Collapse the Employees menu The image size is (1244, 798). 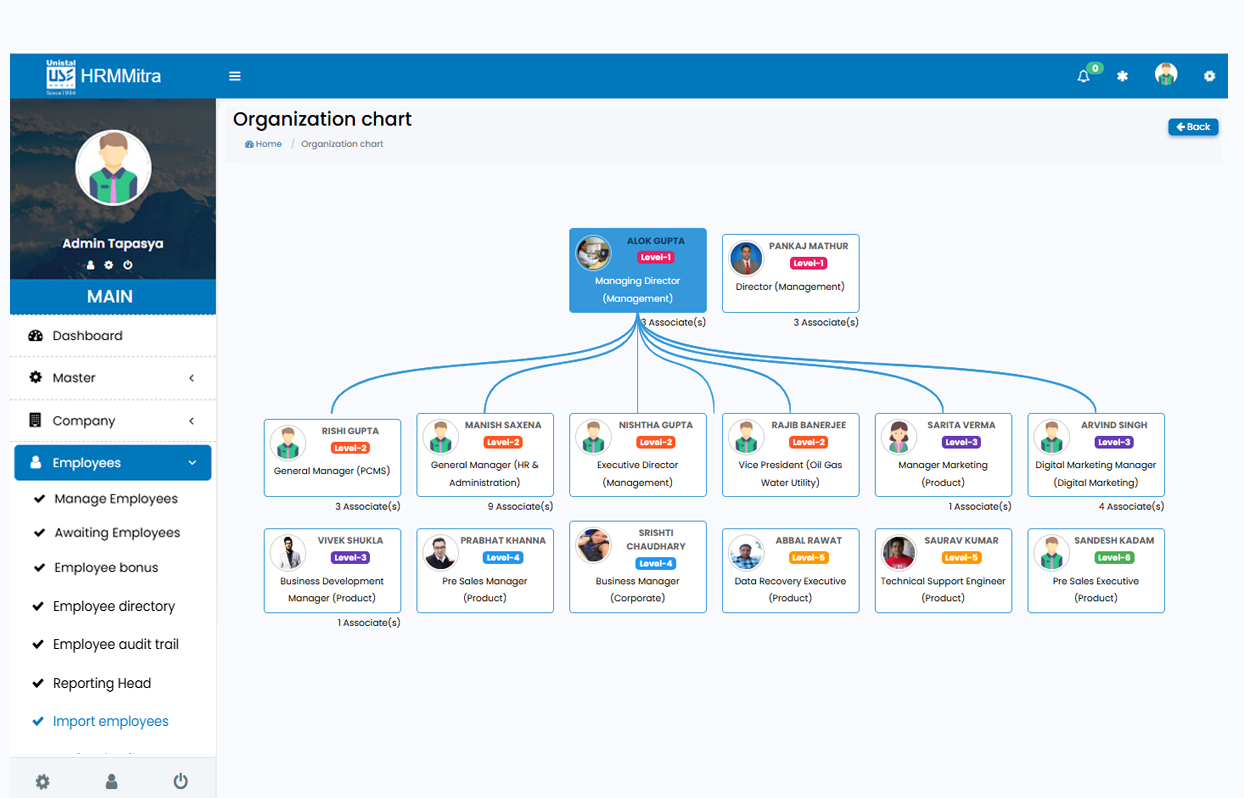tap(113, 463)
